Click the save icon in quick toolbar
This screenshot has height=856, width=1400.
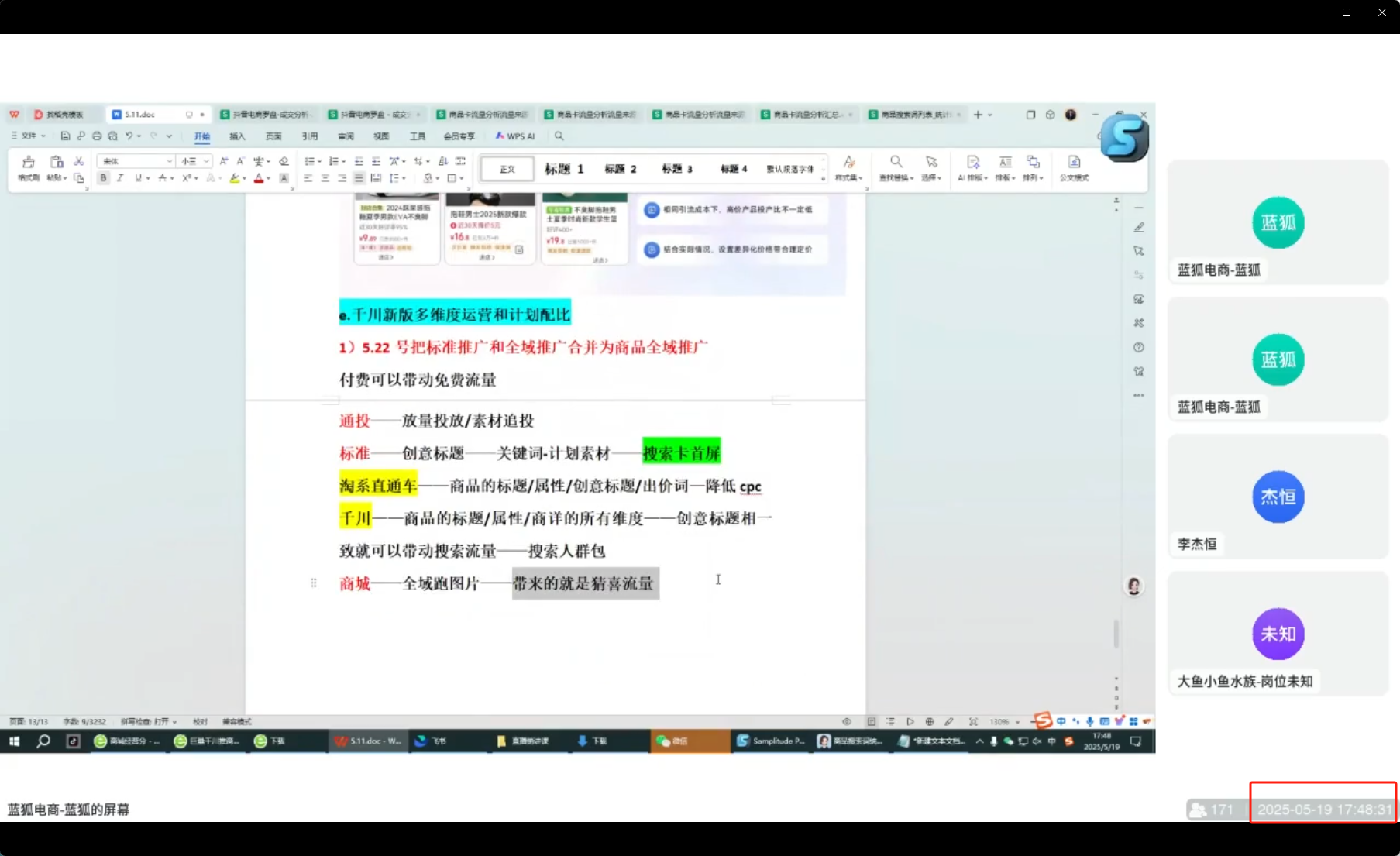point(65,136)
